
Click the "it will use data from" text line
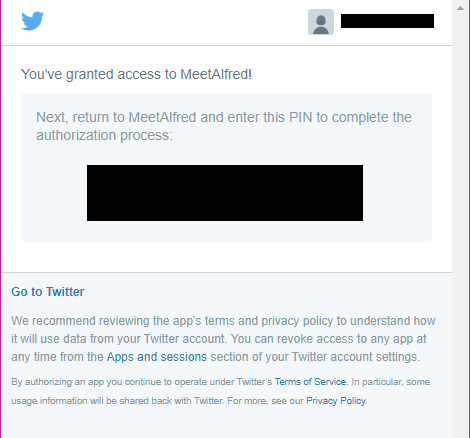(219, 339)
